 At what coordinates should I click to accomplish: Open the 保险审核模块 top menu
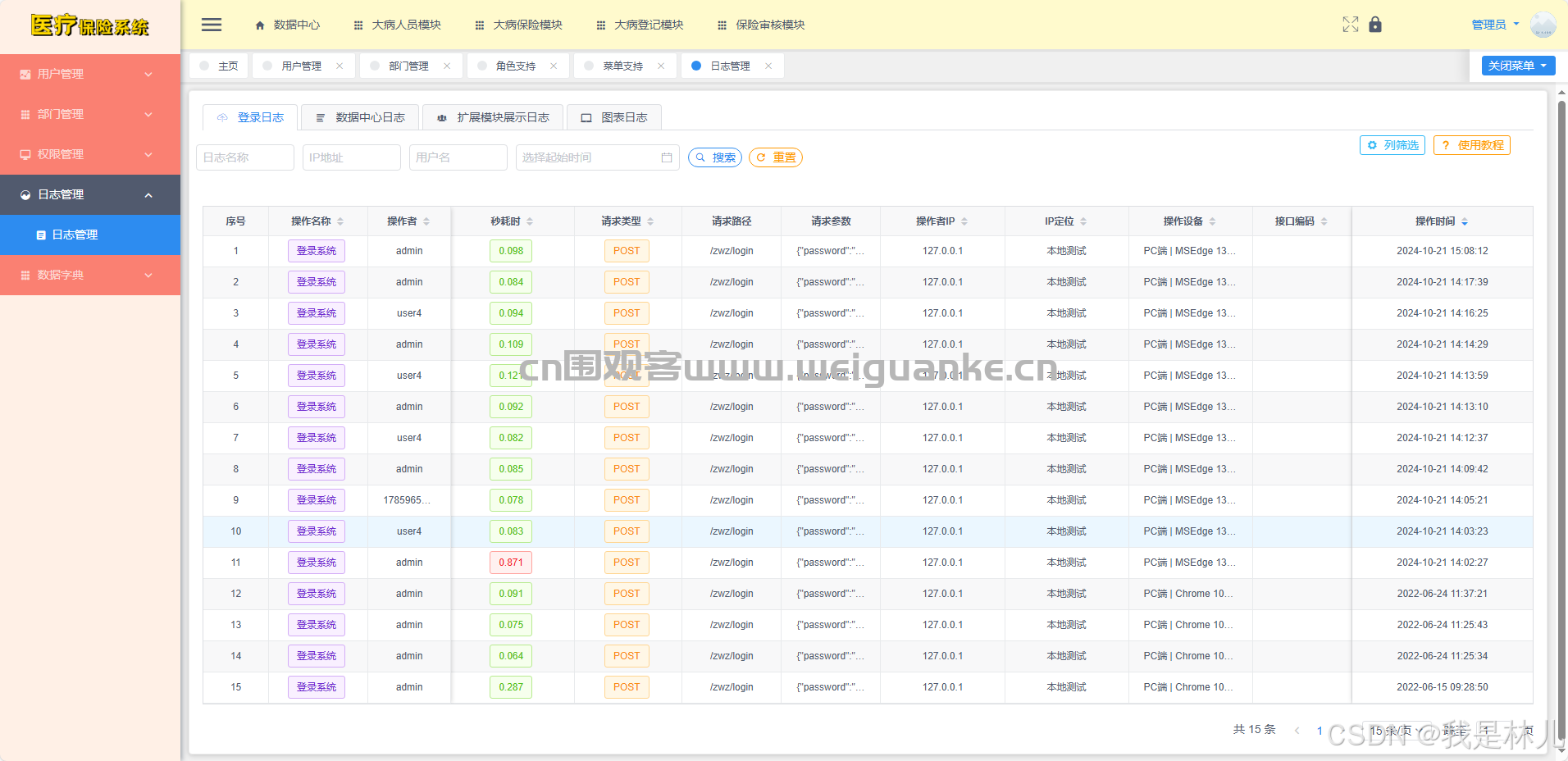[761, 25]
